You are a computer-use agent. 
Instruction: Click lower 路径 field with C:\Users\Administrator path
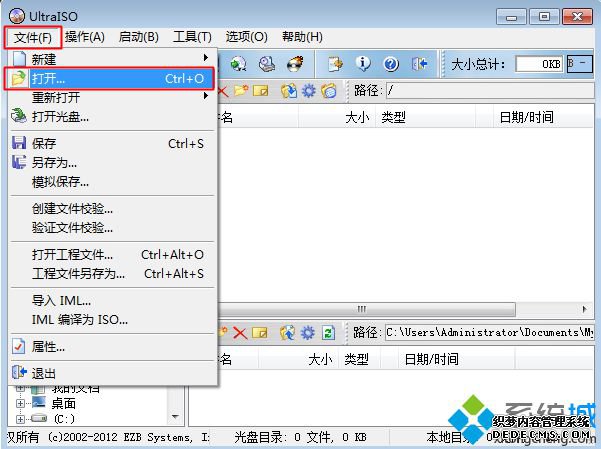point(490,332)
